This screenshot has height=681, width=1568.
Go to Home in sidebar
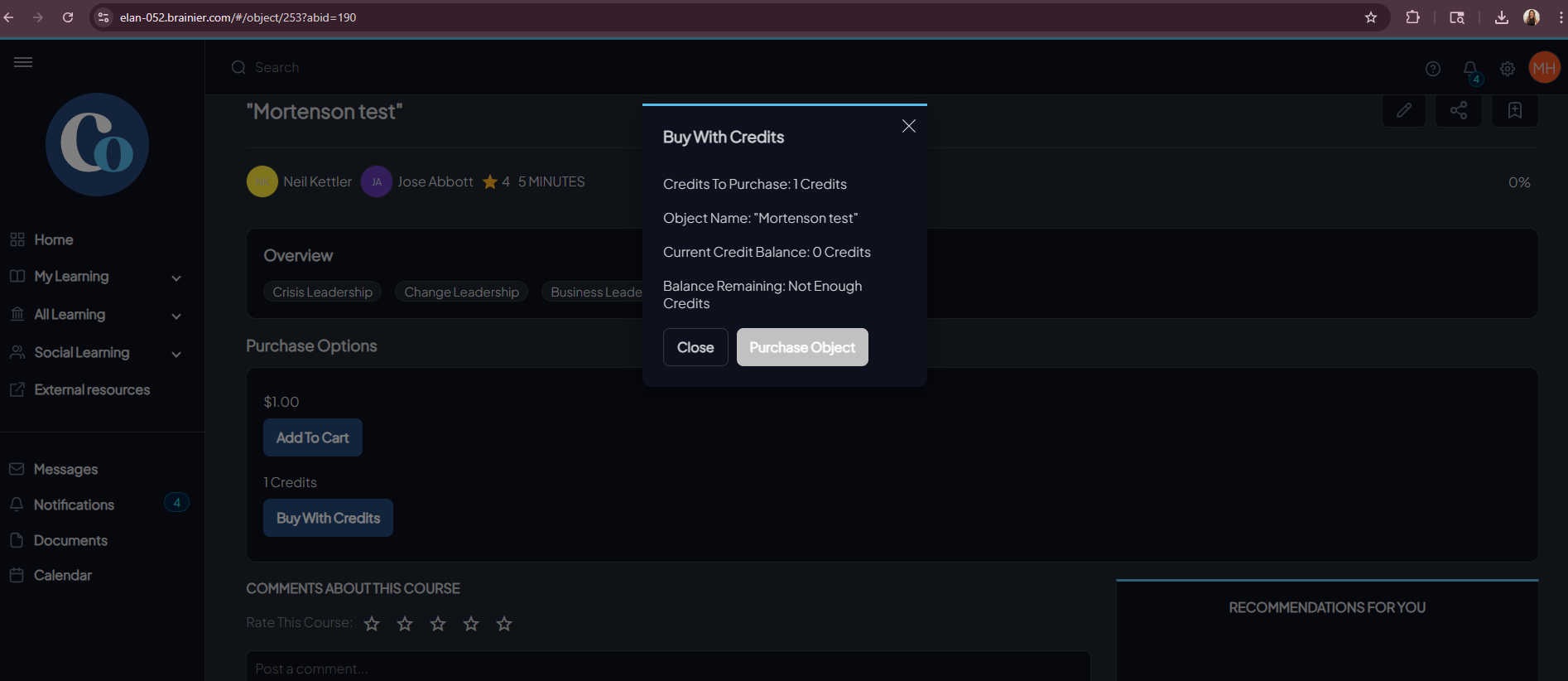pyautogui.click(x=54, y=239)
